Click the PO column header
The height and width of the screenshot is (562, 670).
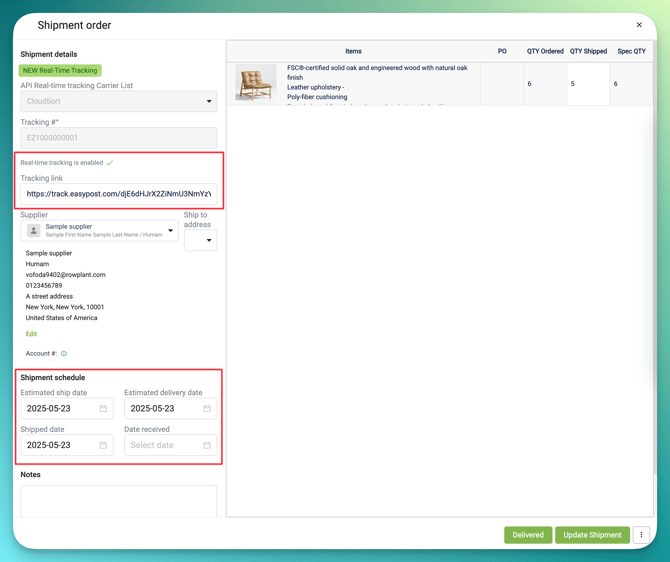[502, 51]
